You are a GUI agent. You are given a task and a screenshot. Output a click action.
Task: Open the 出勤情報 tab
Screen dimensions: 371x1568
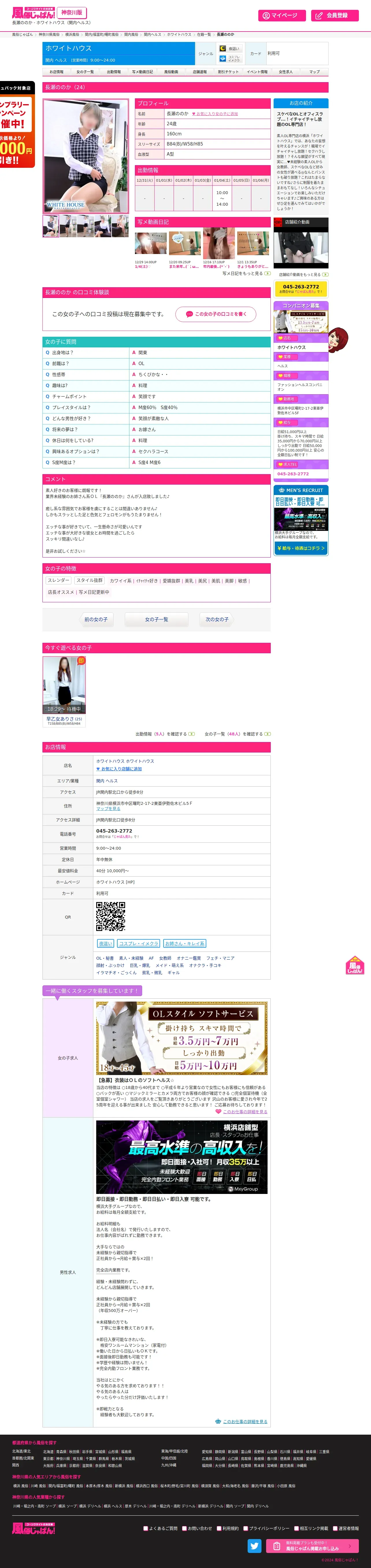[x=114, y=72]
